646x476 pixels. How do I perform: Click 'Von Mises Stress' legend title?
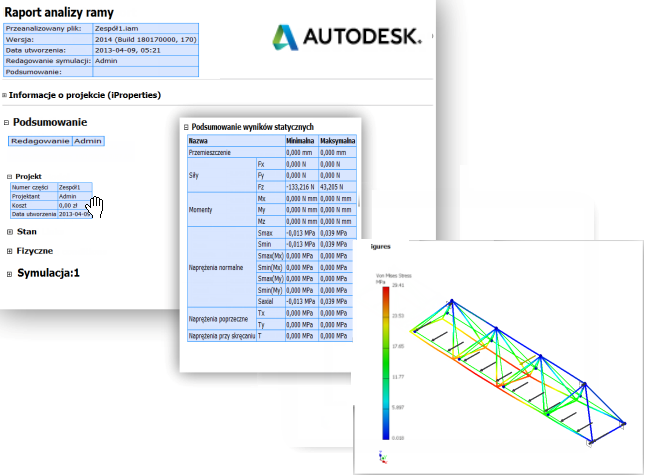393,276
